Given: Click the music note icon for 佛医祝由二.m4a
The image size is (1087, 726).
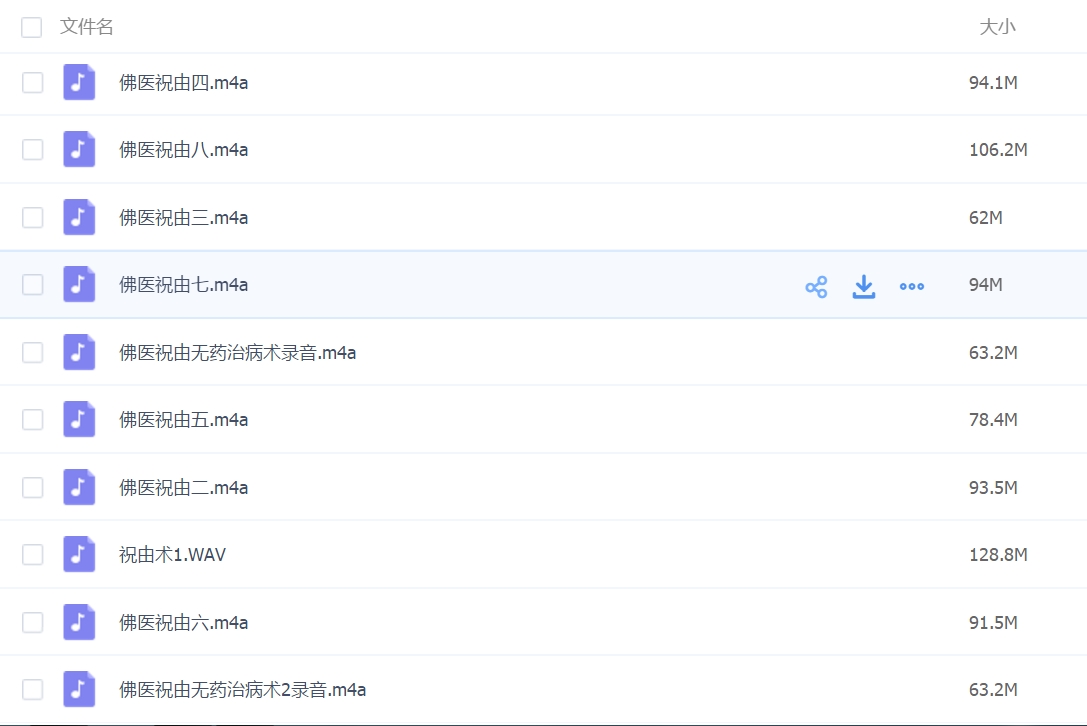Looking at the screenshot, I should (79, 487).
